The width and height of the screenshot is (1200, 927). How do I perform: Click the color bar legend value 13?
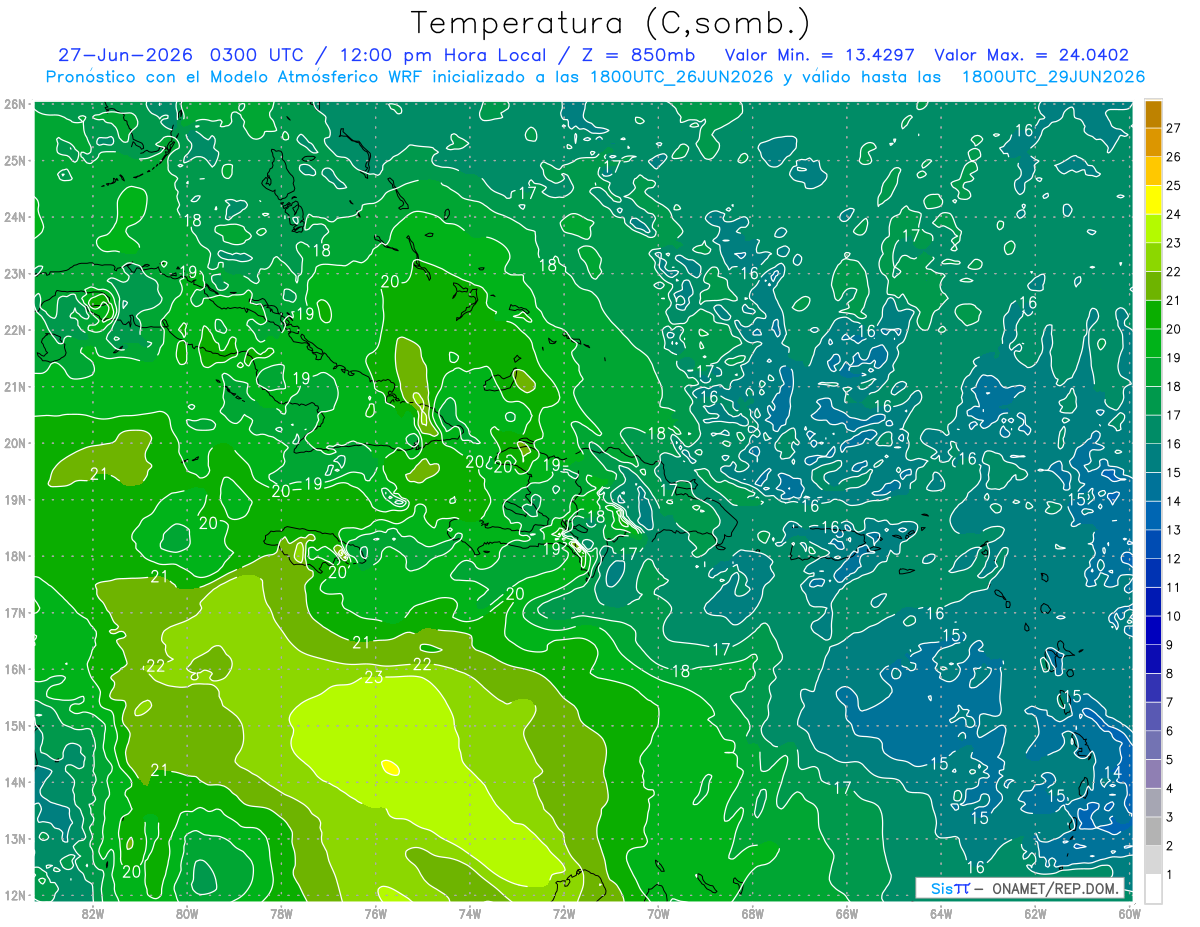click(1174, 530)
